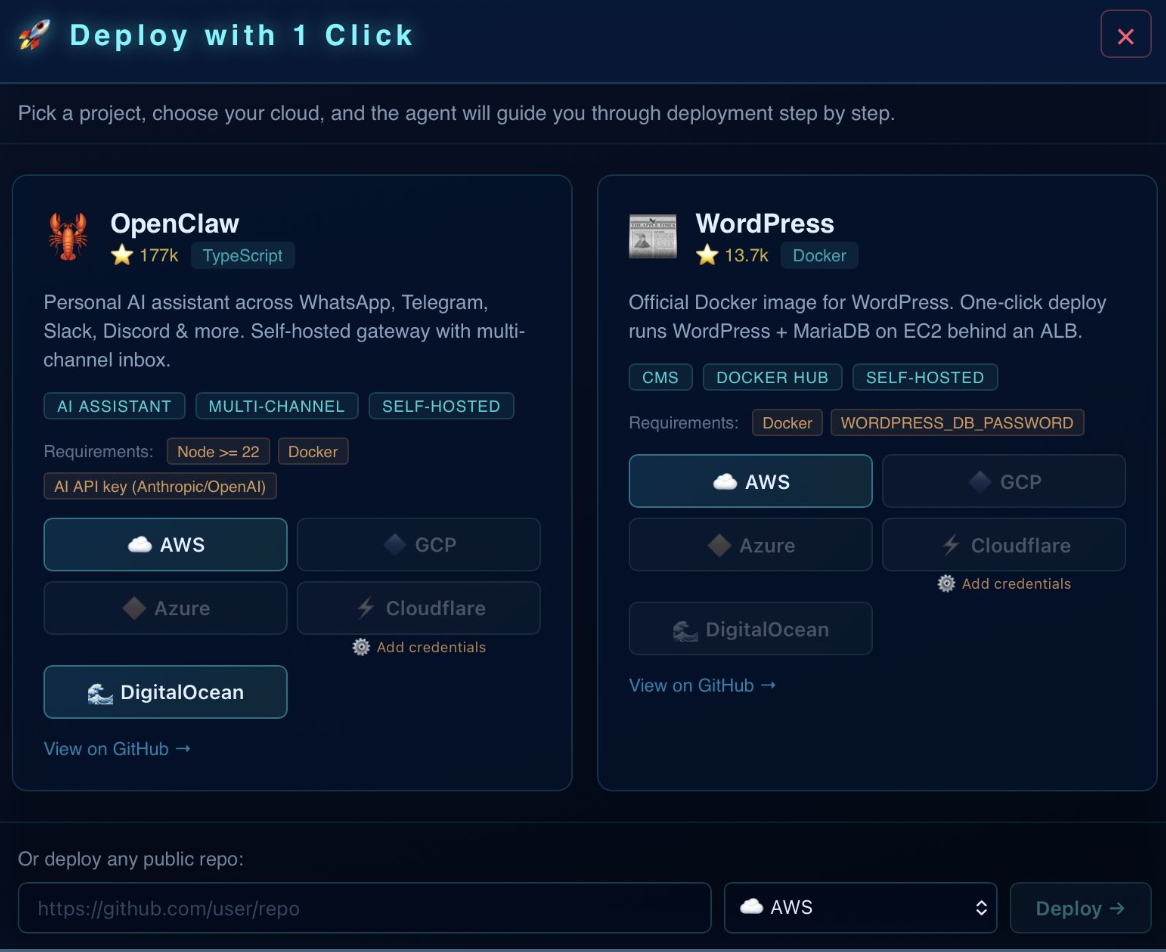Click the OpenClaw lobster project icon
1166x952 pixels.
tap(67, 236)
